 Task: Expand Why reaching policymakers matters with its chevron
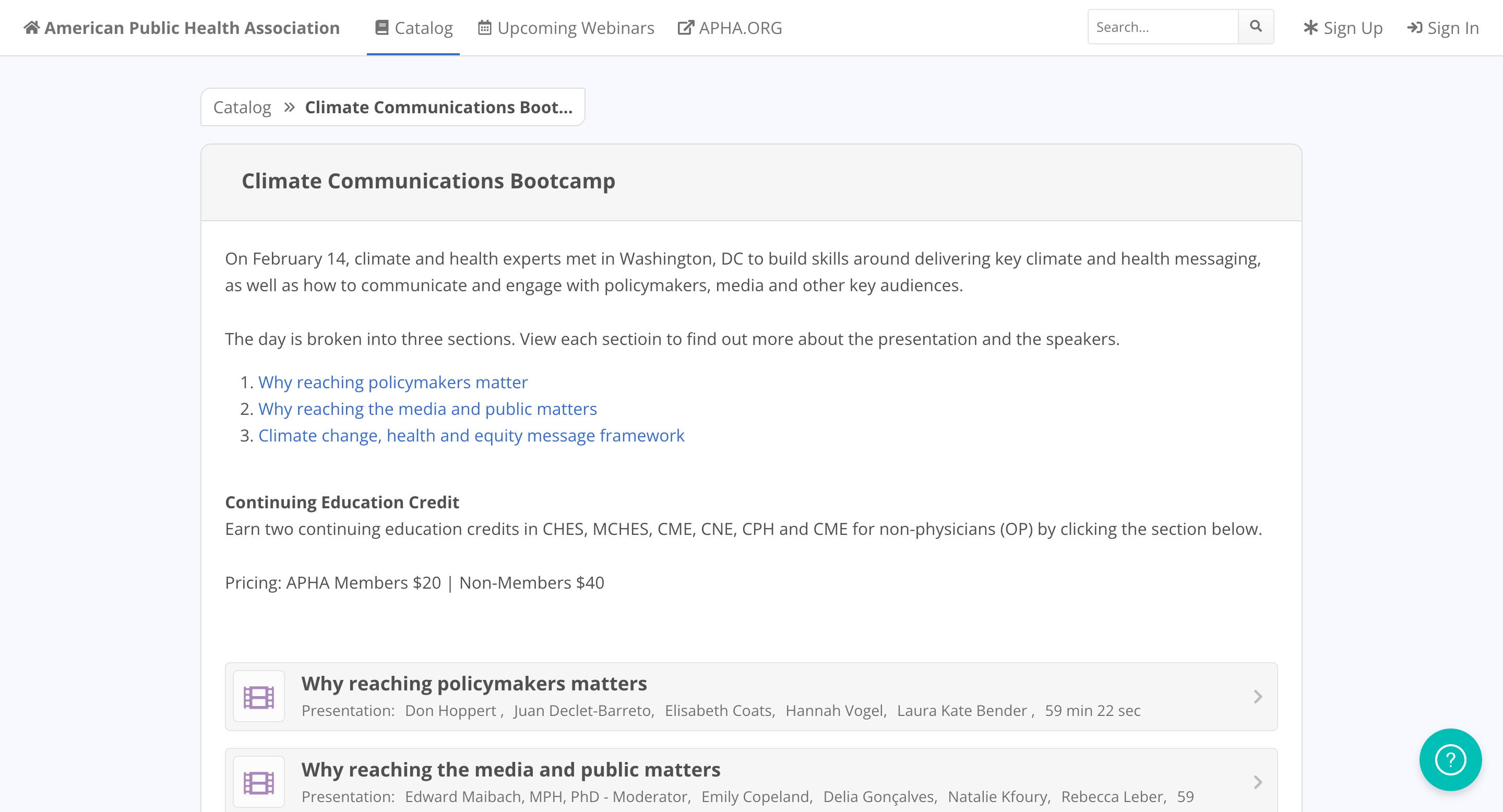[1258, 697]
